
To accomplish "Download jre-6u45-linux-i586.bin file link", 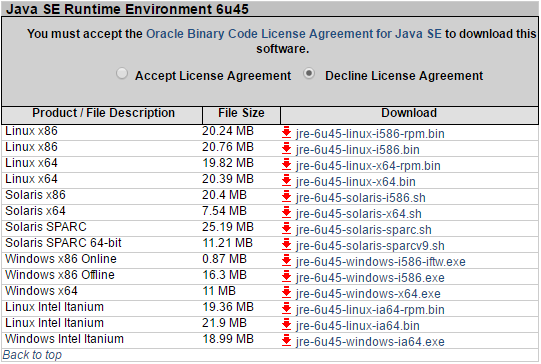I will [357, 150].
